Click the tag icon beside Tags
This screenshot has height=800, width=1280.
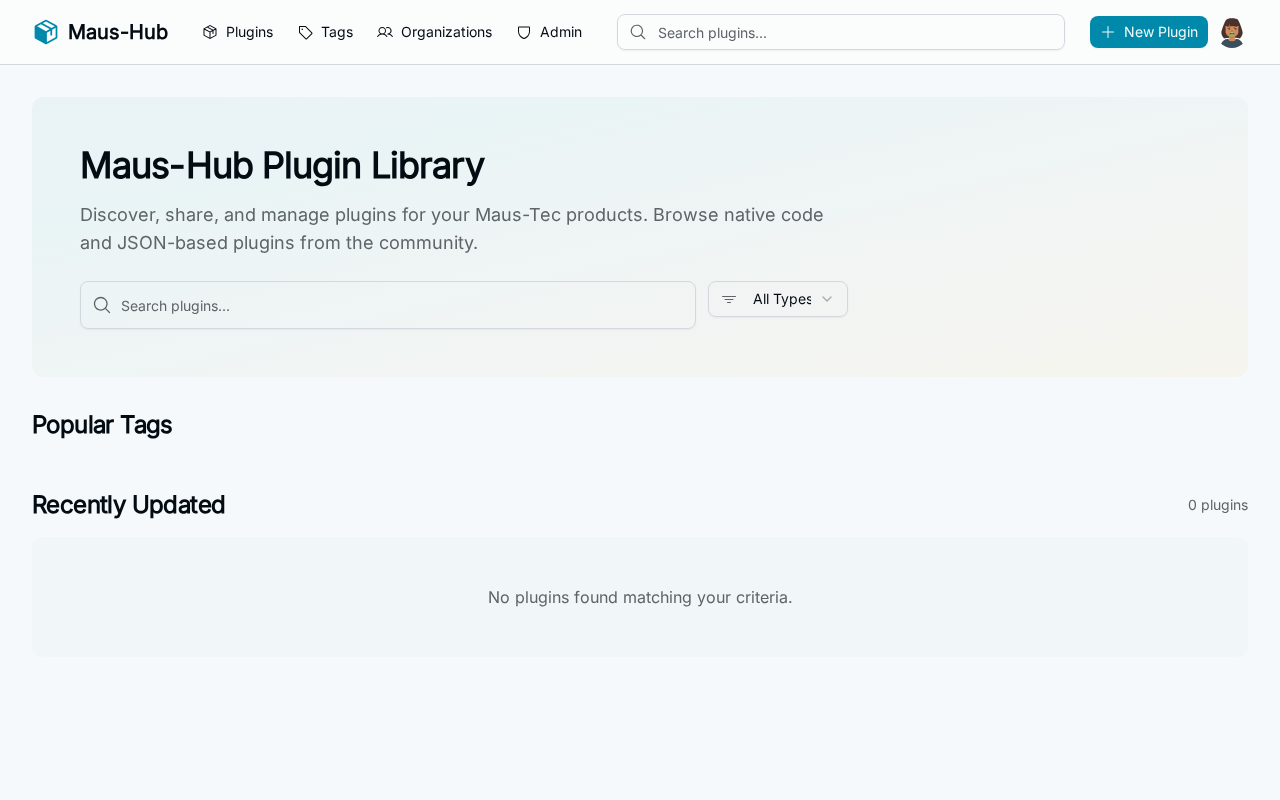tap(306, 32)
